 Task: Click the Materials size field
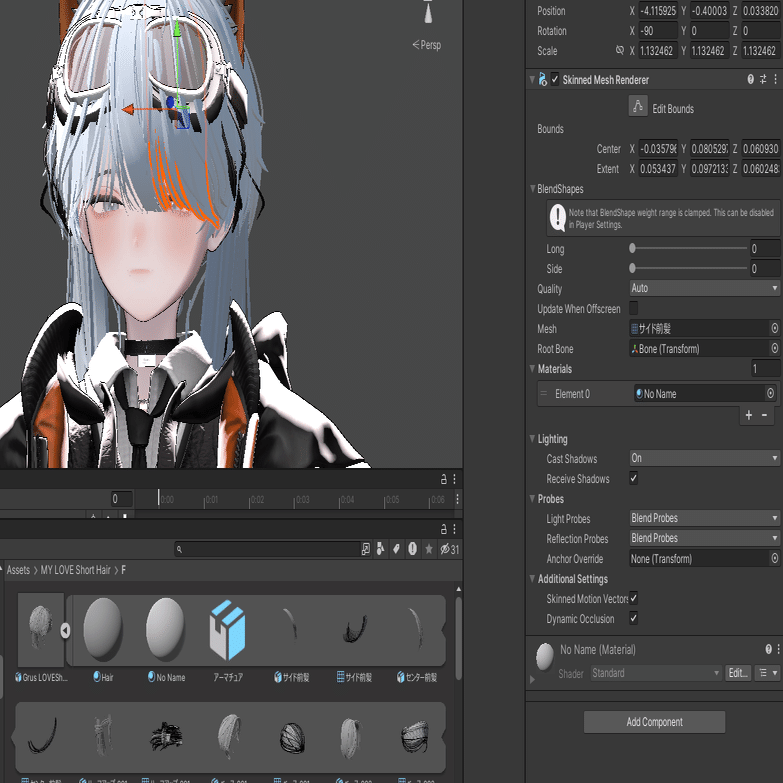(766, 369)
